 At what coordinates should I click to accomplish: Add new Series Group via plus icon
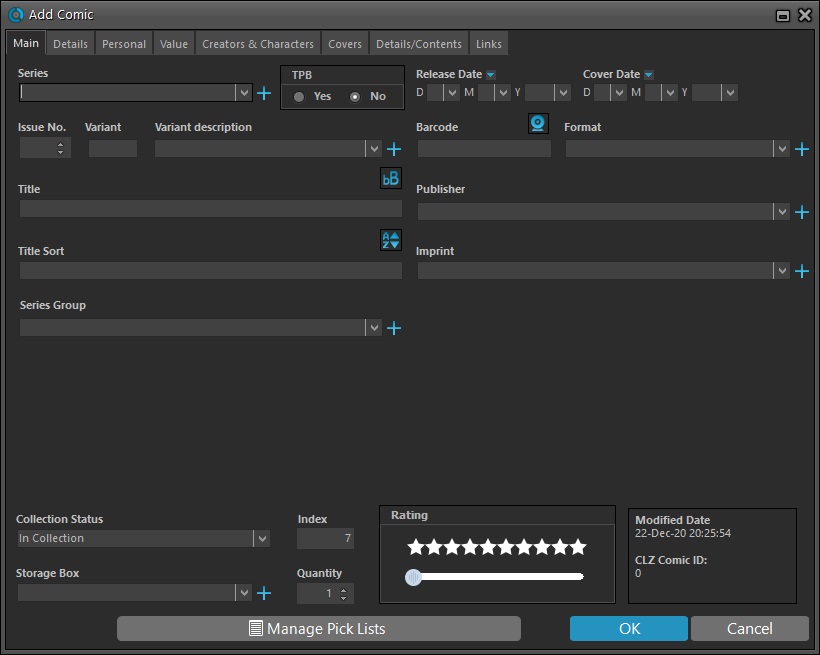point(394,328)
